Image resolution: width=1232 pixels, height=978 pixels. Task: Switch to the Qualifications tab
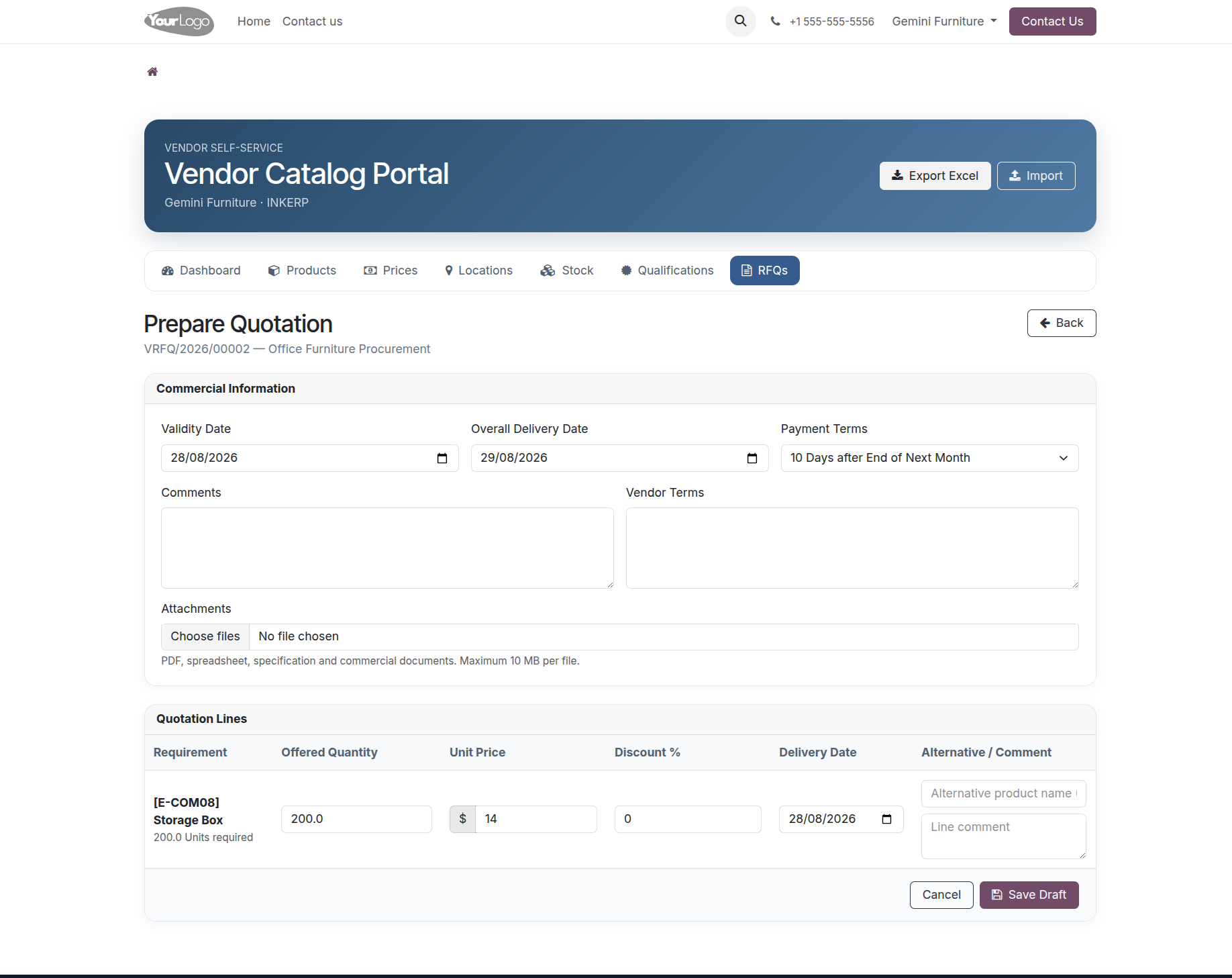667,271
